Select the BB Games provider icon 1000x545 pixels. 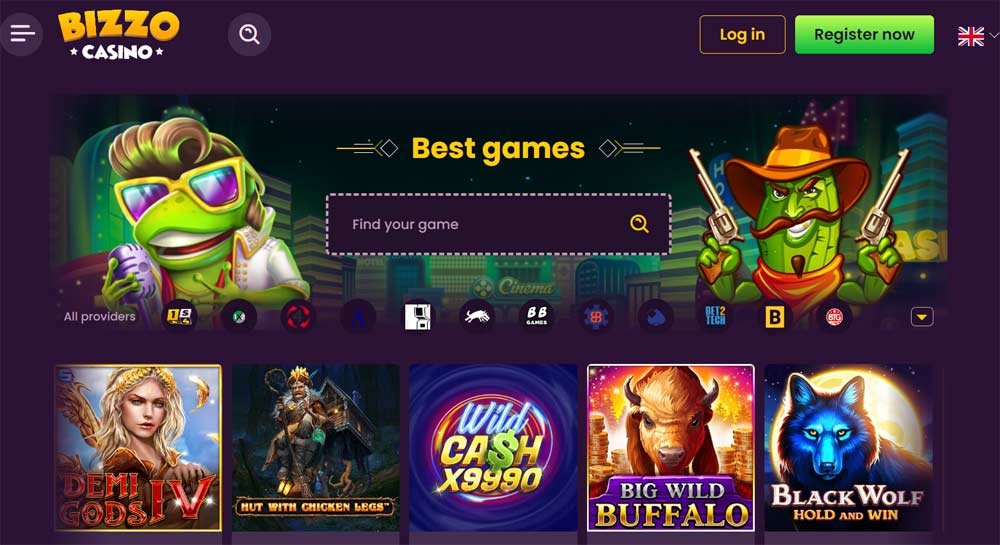tap(536, 316)
